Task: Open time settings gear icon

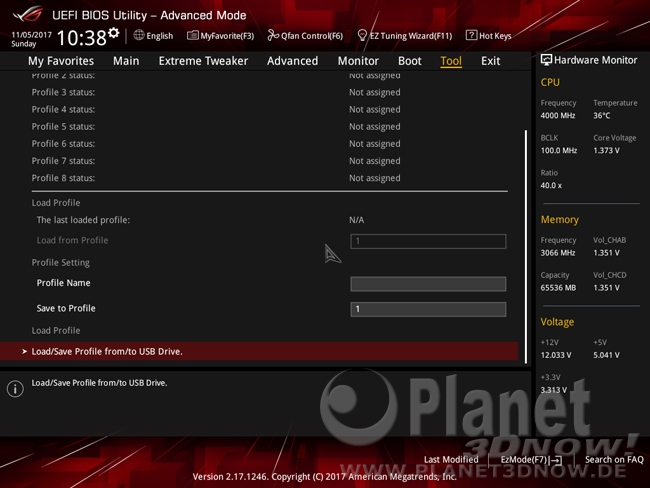Action: [114, 33]
